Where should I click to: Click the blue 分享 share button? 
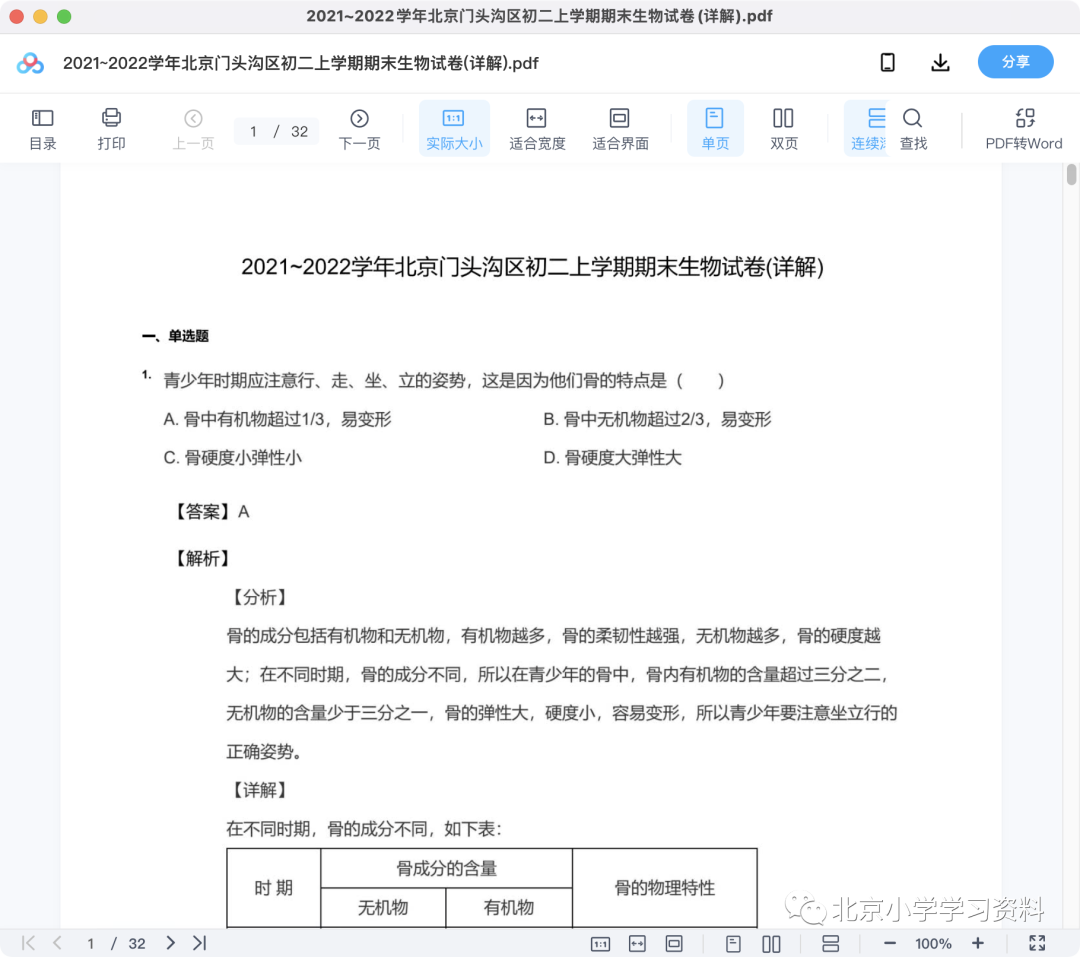point(1015,62)
